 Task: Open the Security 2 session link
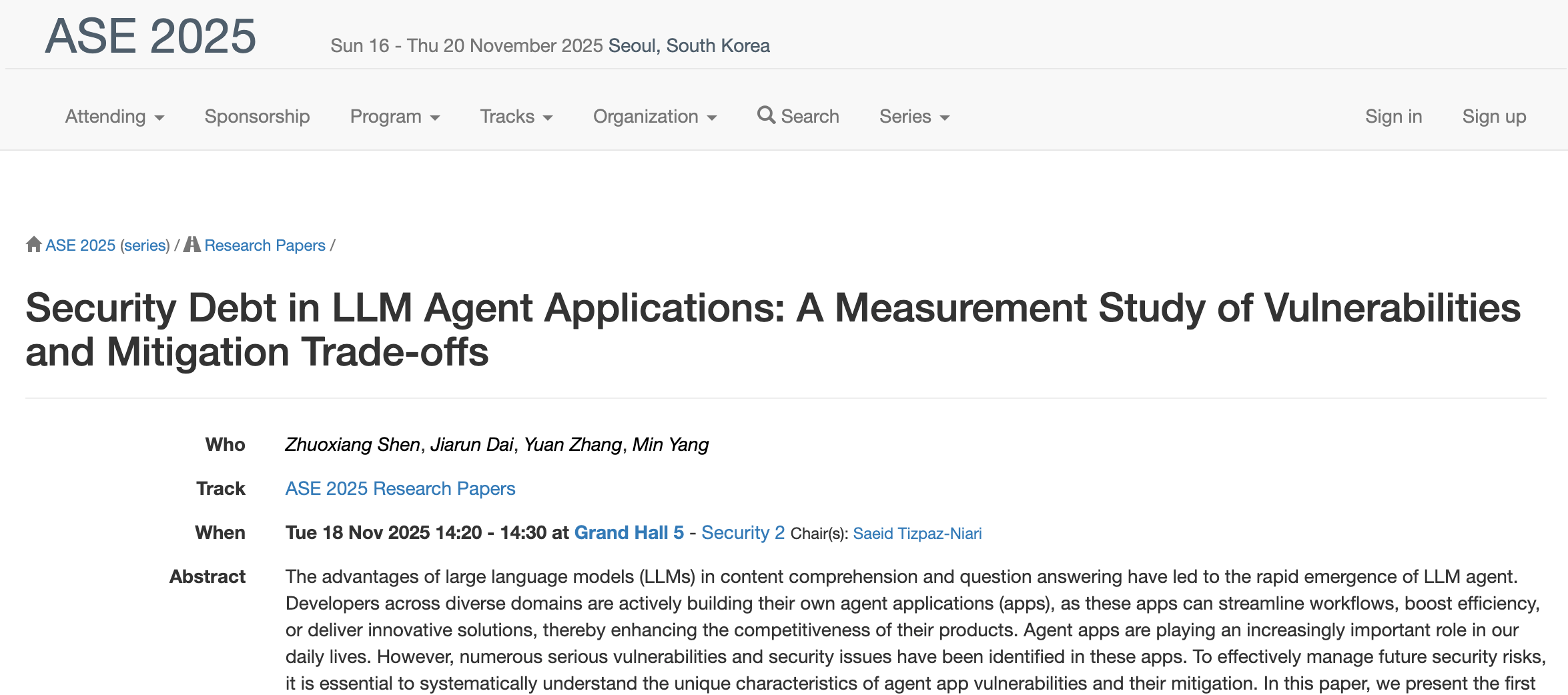[x=743, y=532]
